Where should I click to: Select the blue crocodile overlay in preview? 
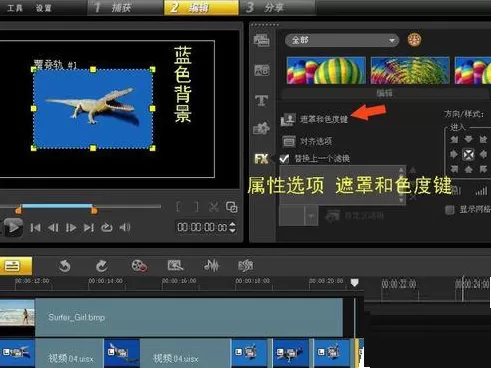click(x=93, y=109)
